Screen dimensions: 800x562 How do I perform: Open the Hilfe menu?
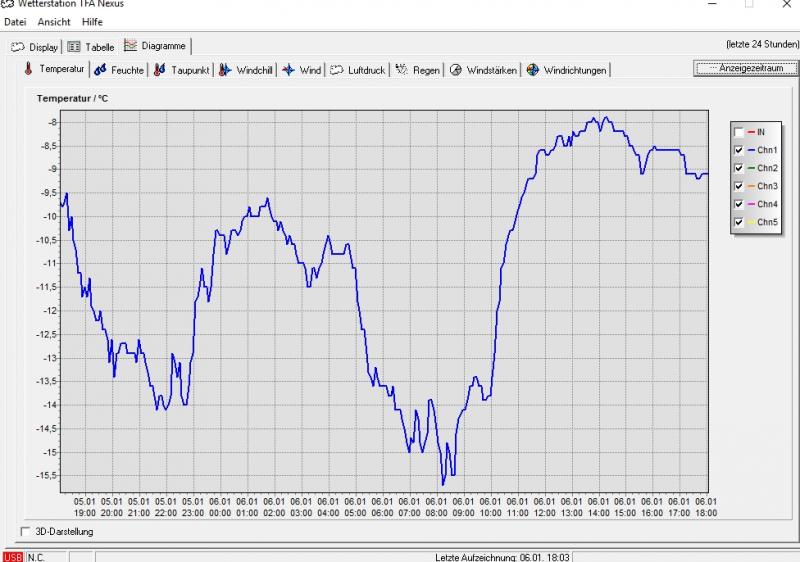(x=92, y=22)
